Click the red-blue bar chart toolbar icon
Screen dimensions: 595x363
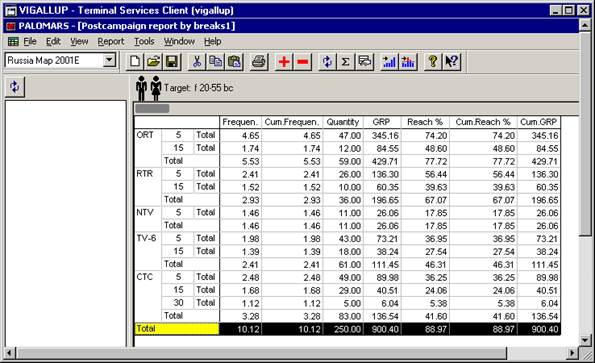point(408,61)
